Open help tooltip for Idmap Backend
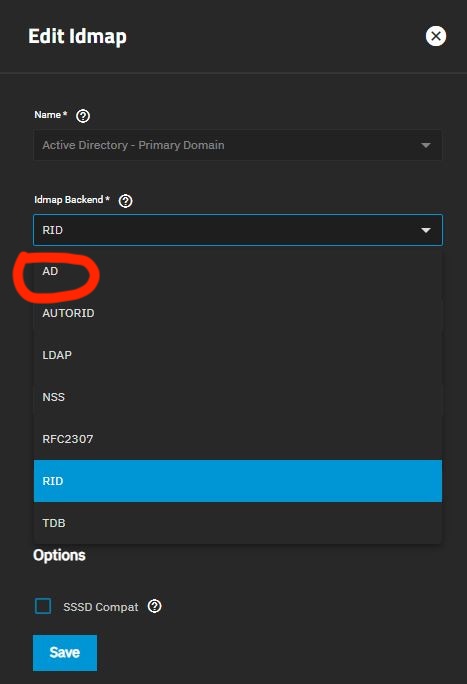This screenshot has width=467, height=684. pos(126,201)
